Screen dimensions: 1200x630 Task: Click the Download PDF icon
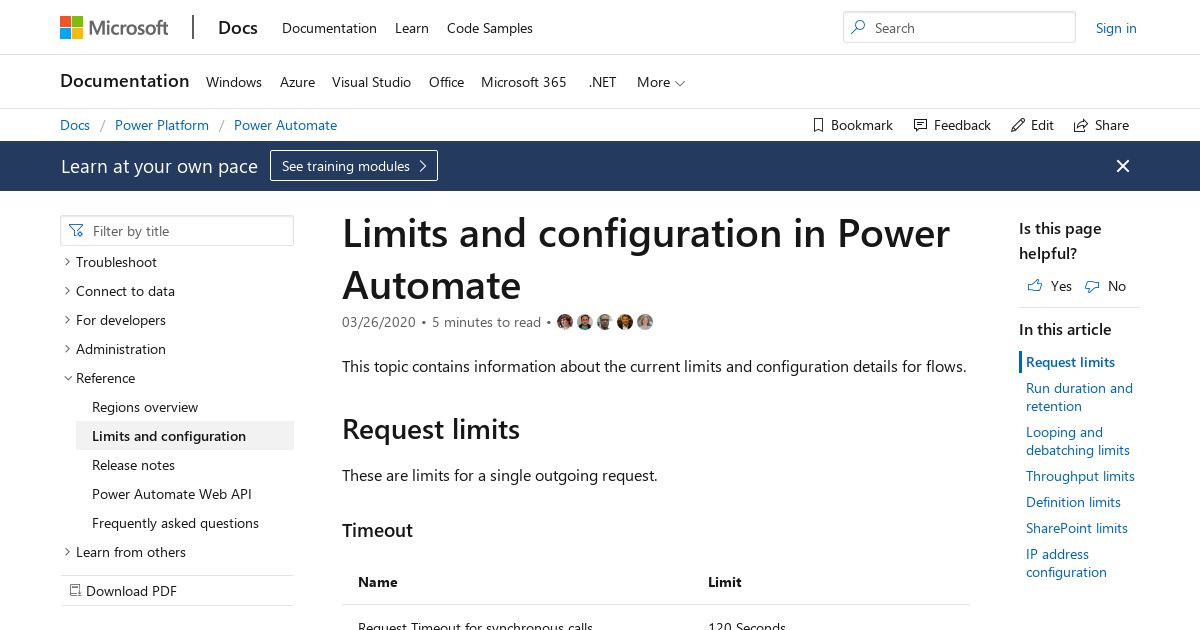pos(75,591)
